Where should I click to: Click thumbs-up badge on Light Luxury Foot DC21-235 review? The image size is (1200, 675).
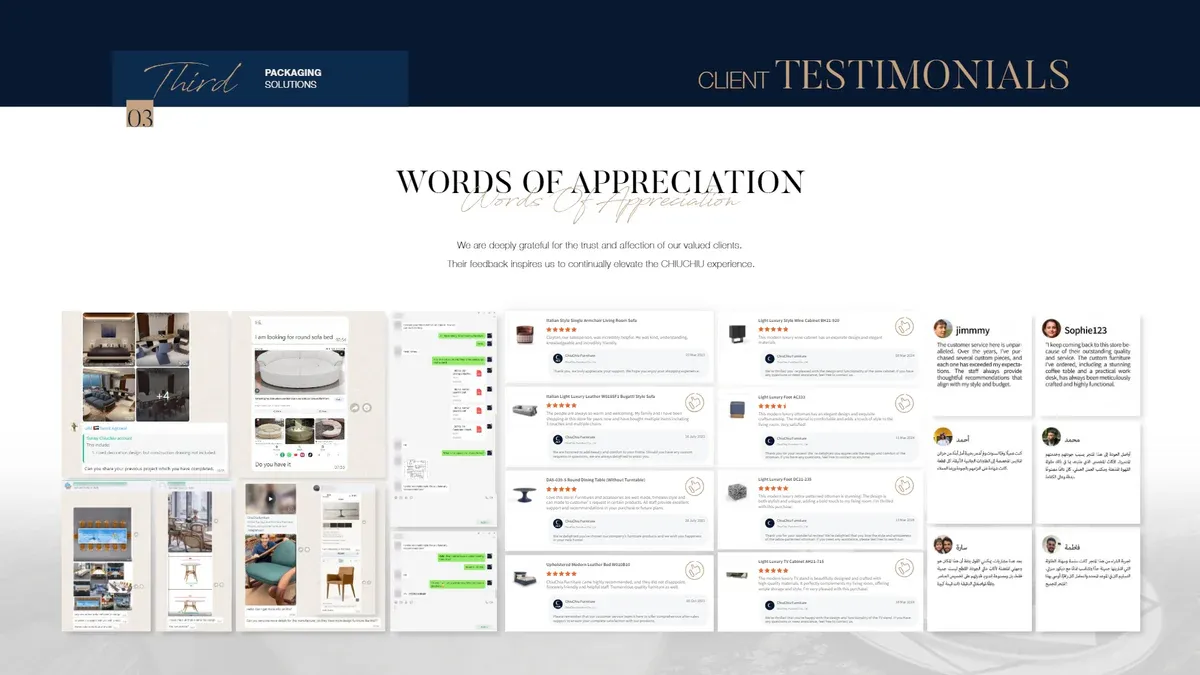click(x=906, y=486)
